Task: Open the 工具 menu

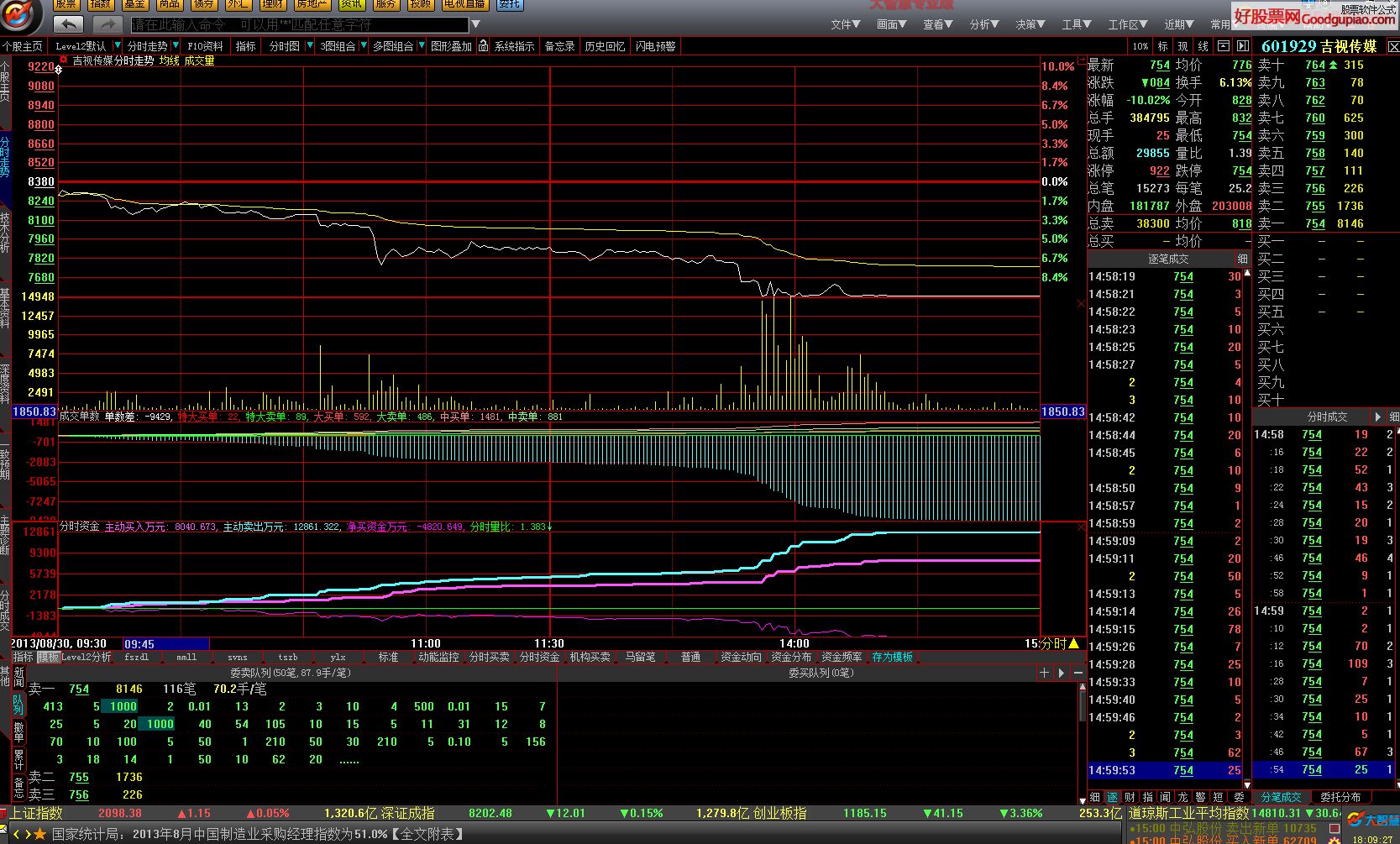Action: 1077,25
